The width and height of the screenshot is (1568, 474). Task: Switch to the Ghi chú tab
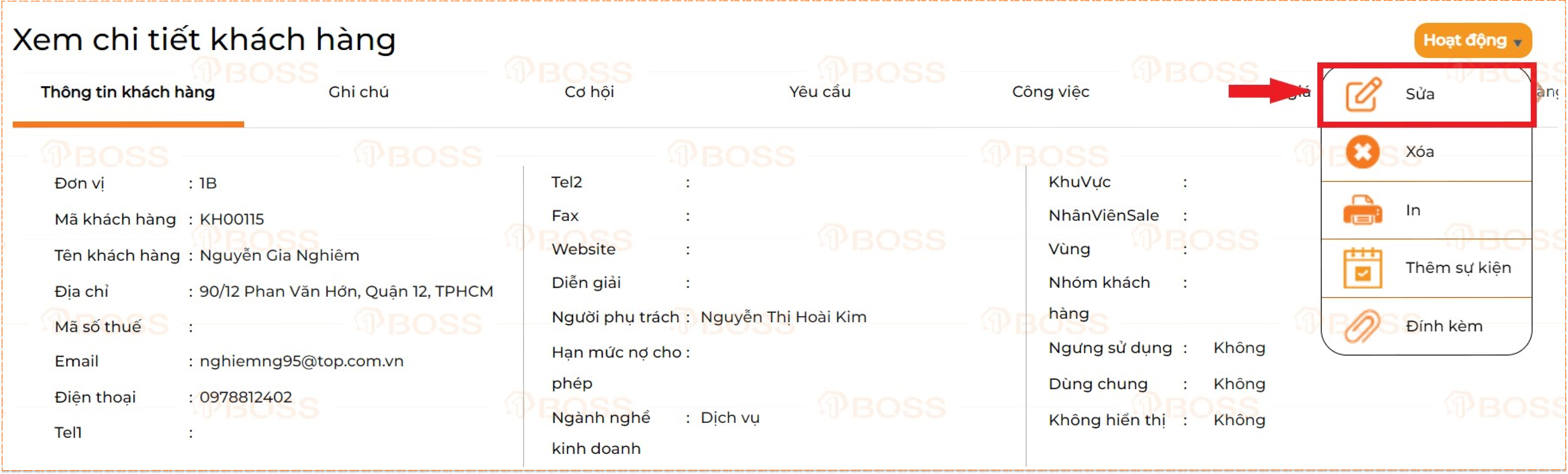click(359, 92)
